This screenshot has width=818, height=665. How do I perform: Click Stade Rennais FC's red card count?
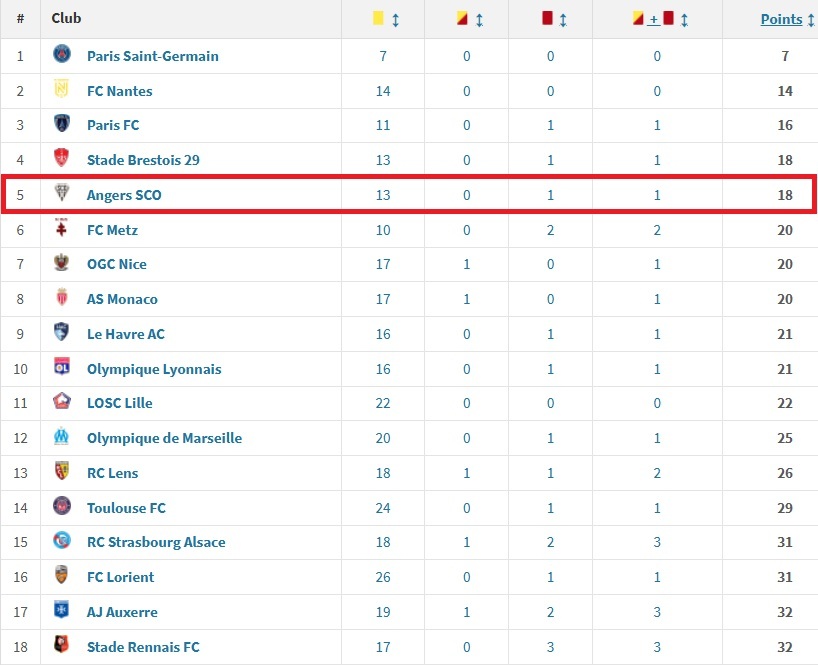[550, 647]
